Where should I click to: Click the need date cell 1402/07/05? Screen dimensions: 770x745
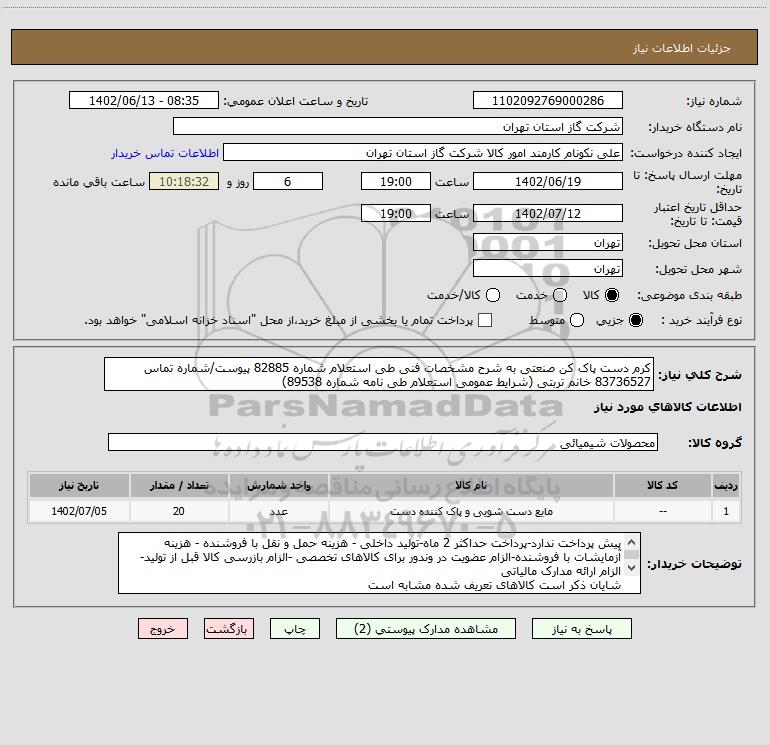coord(79,511)
